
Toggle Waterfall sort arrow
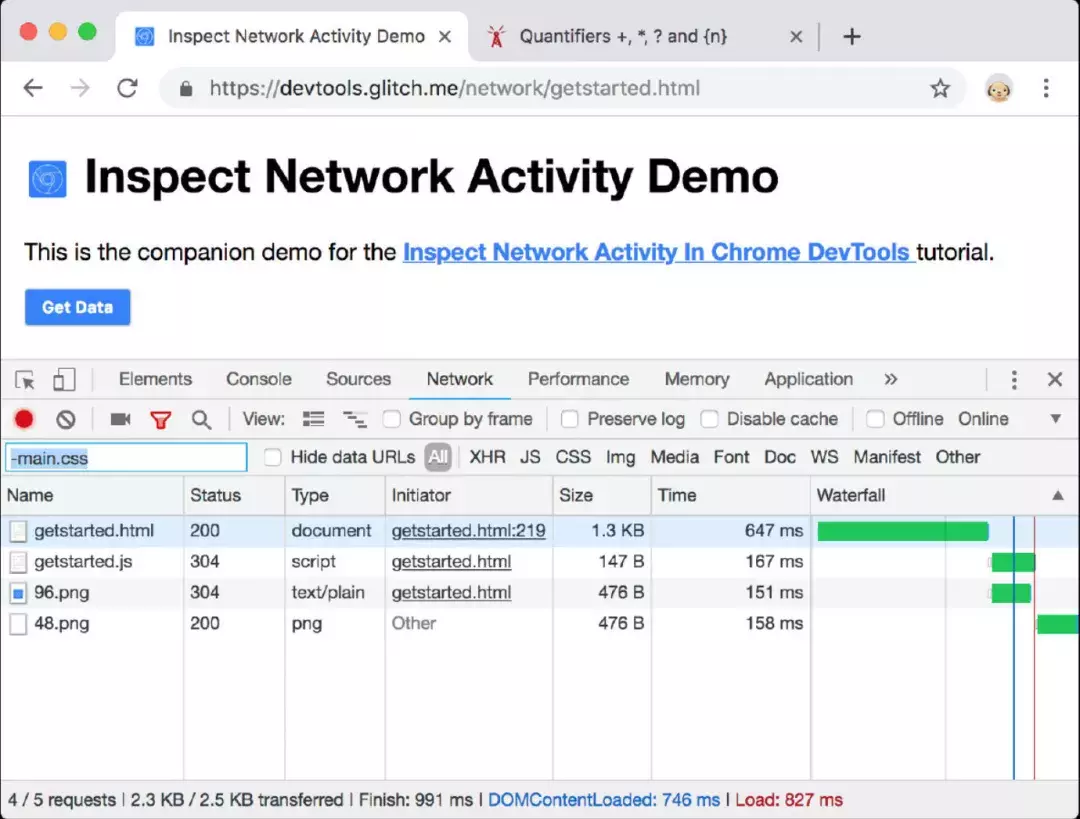click(x=1058, y=495)
